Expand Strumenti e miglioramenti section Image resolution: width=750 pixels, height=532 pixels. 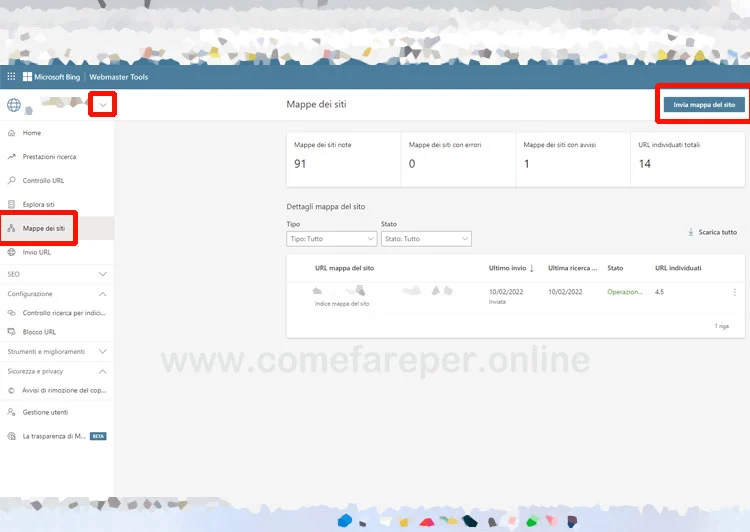57,352
